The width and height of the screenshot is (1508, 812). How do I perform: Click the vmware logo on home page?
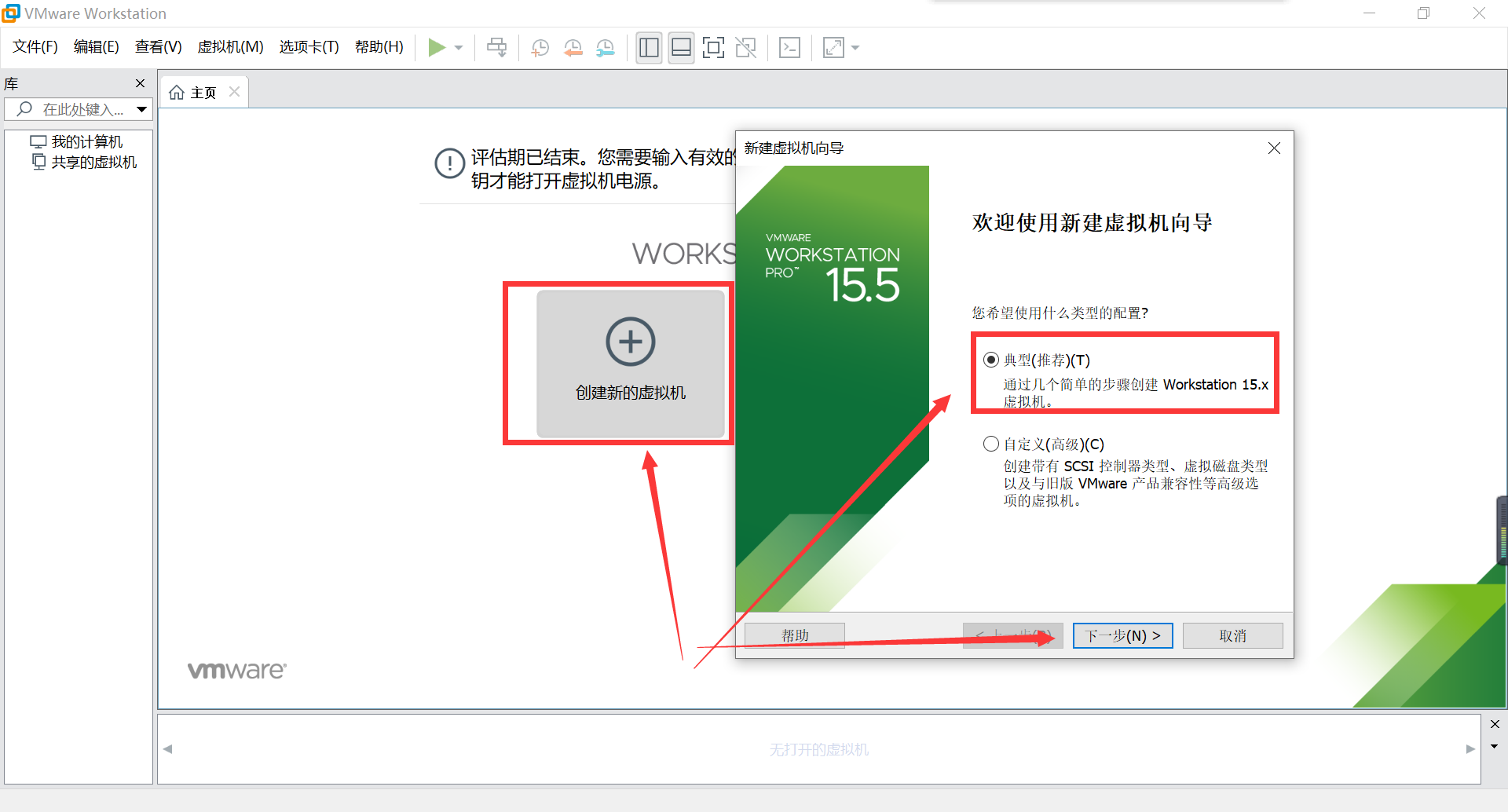[236, 670]
